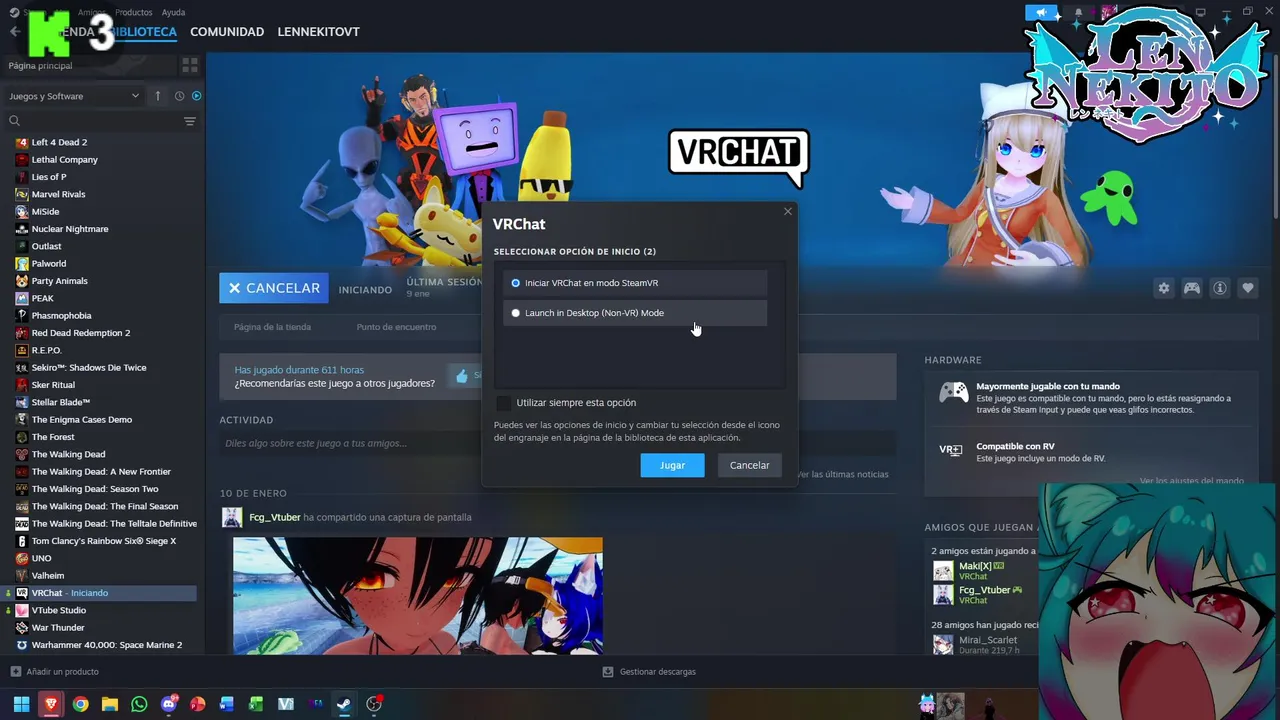
Task: Open the collections grid view icon
Action: pyautogui.click(x=190, y=65)
